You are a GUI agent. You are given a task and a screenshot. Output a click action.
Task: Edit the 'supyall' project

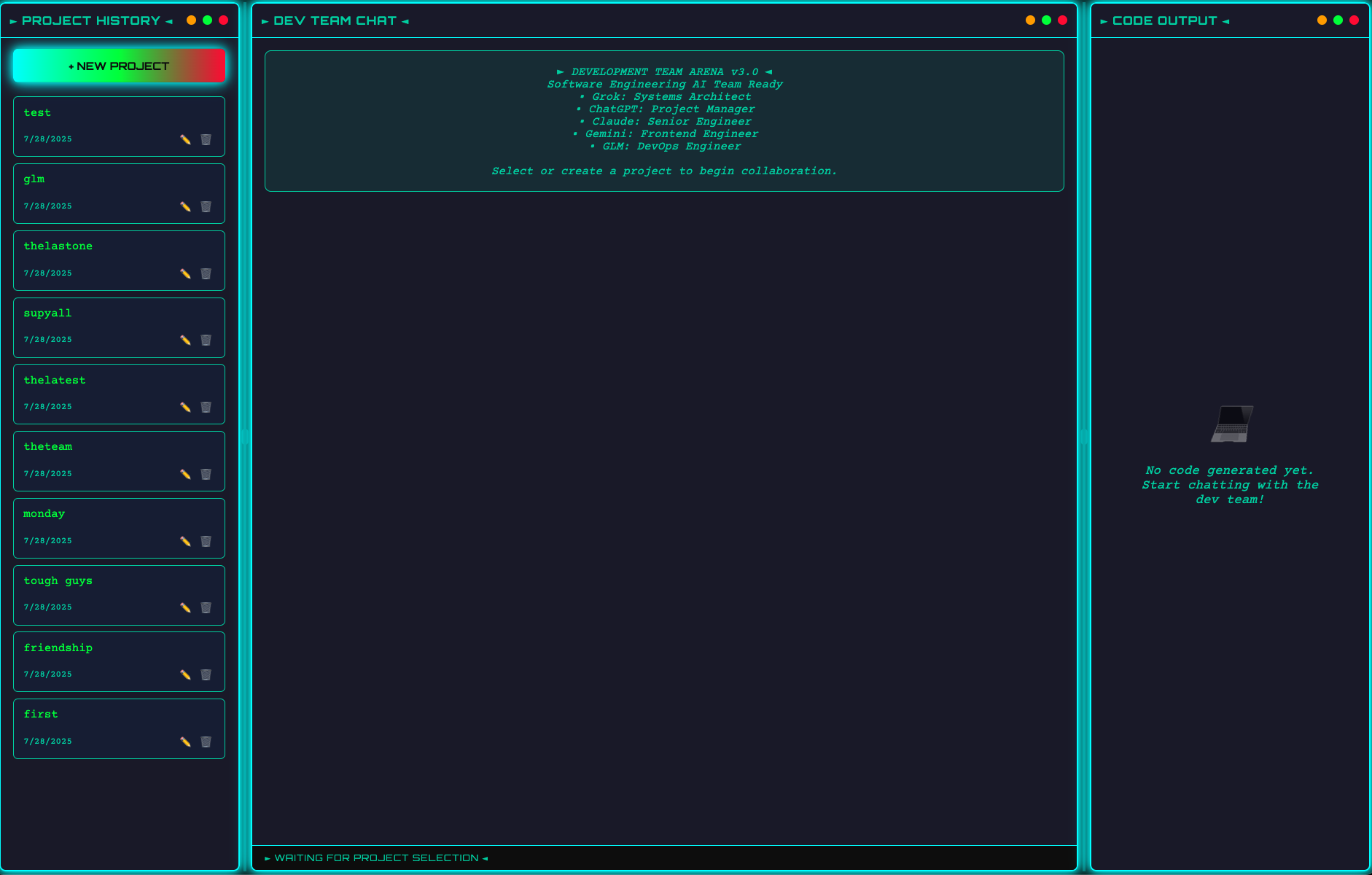point(185,340)
